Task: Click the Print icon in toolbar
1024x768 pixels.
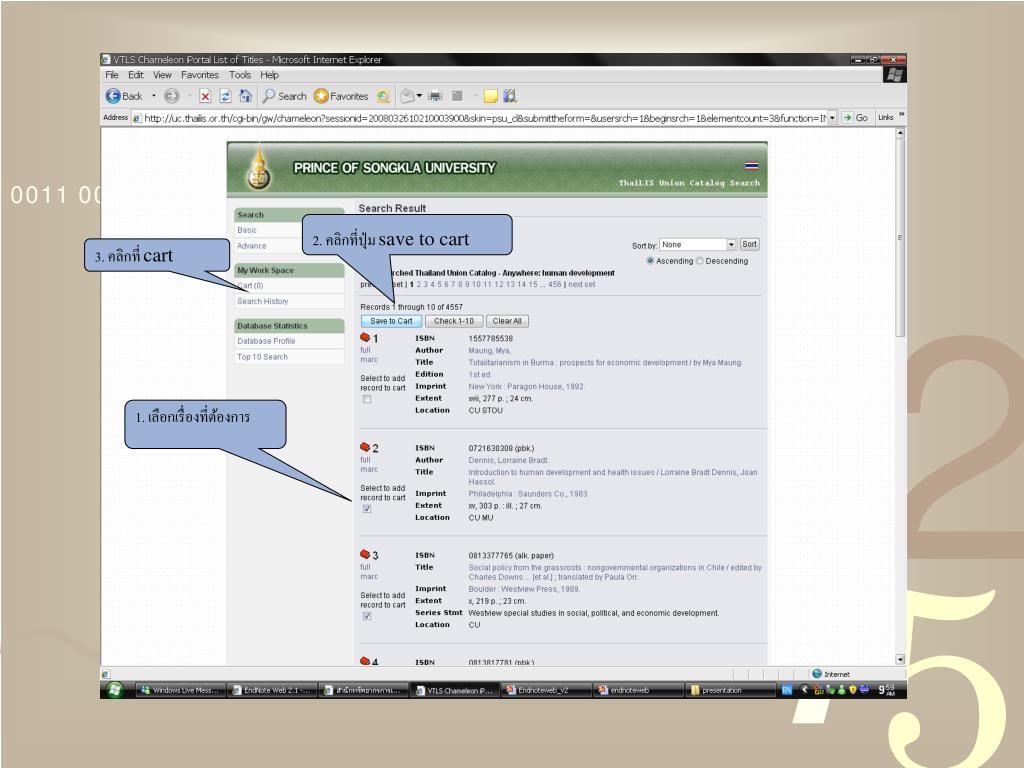Action: [435, 96]
